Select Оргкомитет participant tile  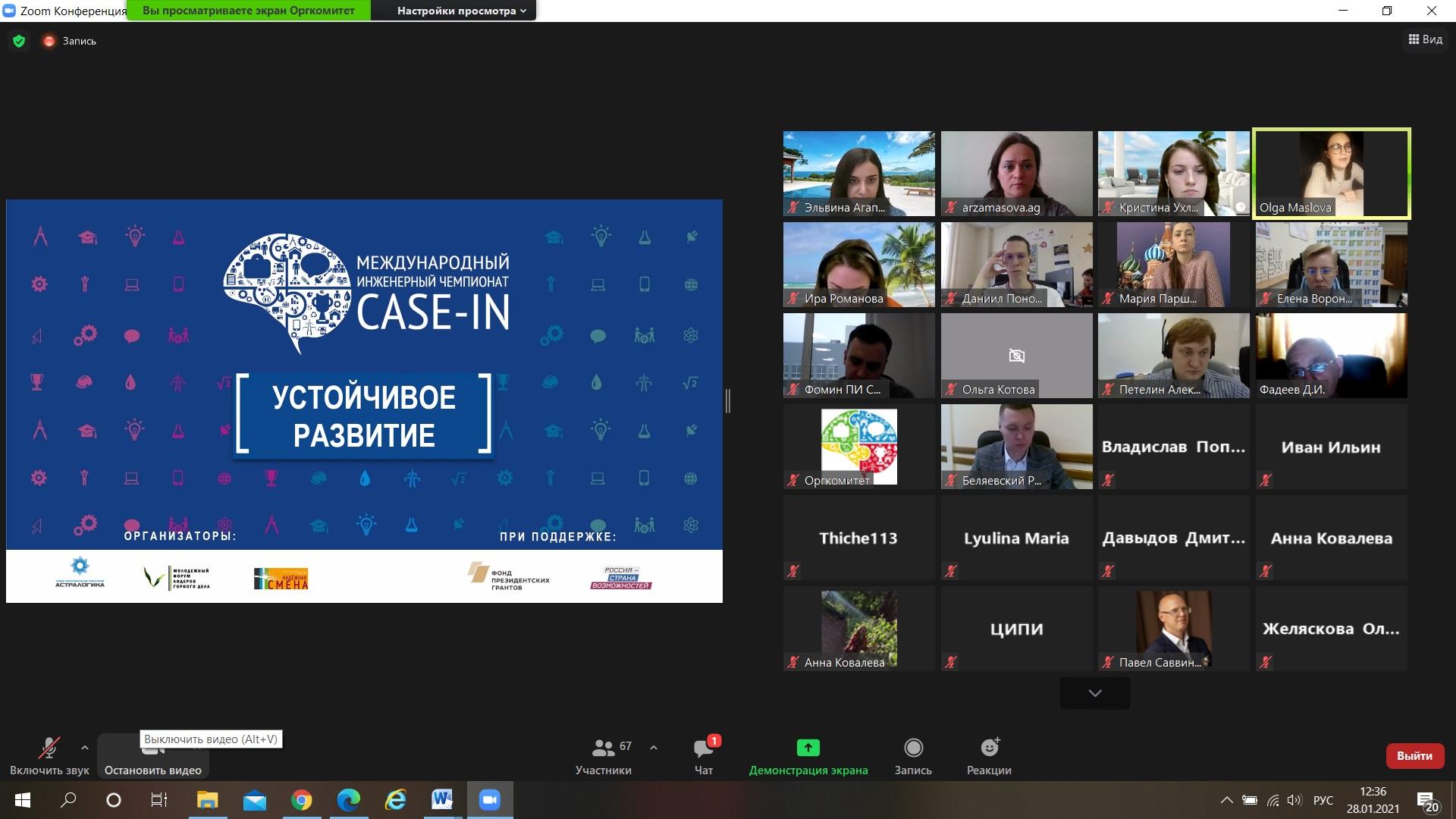coord(859,447)
